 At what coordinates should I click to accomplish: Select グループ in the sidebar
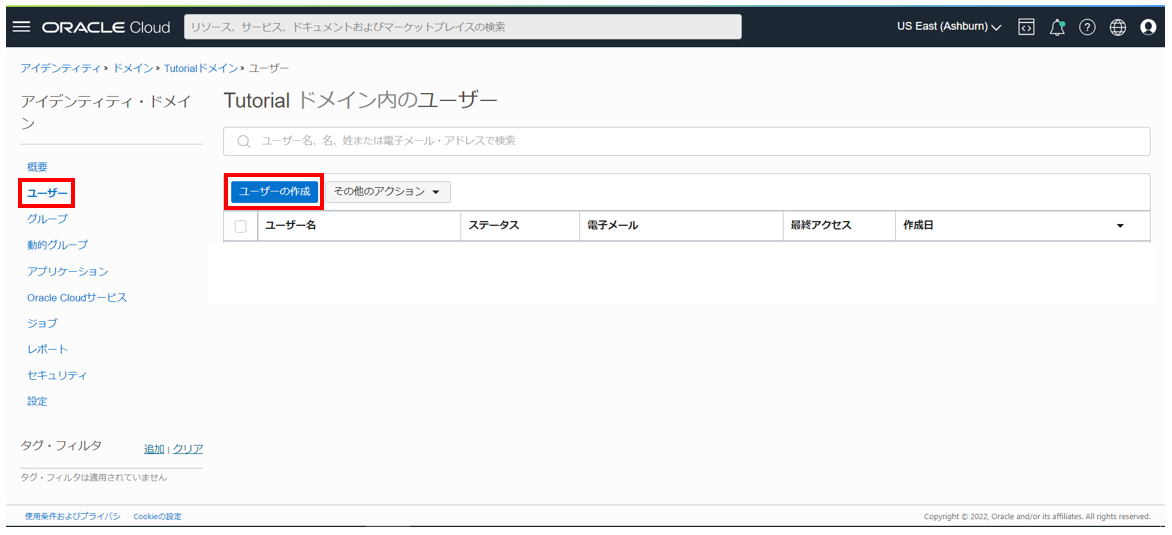pos(47,219)
